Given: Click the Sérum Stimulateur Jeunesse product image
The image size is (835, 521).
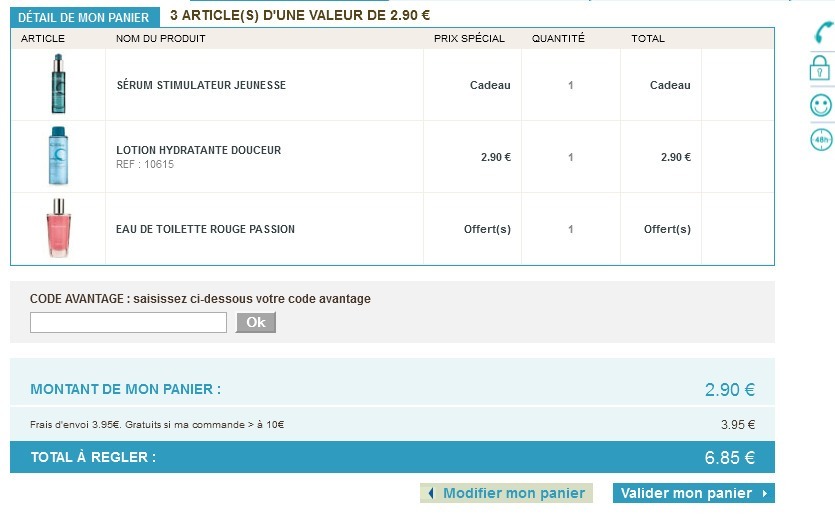Looking at the screenshot, I should pos(58,85).
